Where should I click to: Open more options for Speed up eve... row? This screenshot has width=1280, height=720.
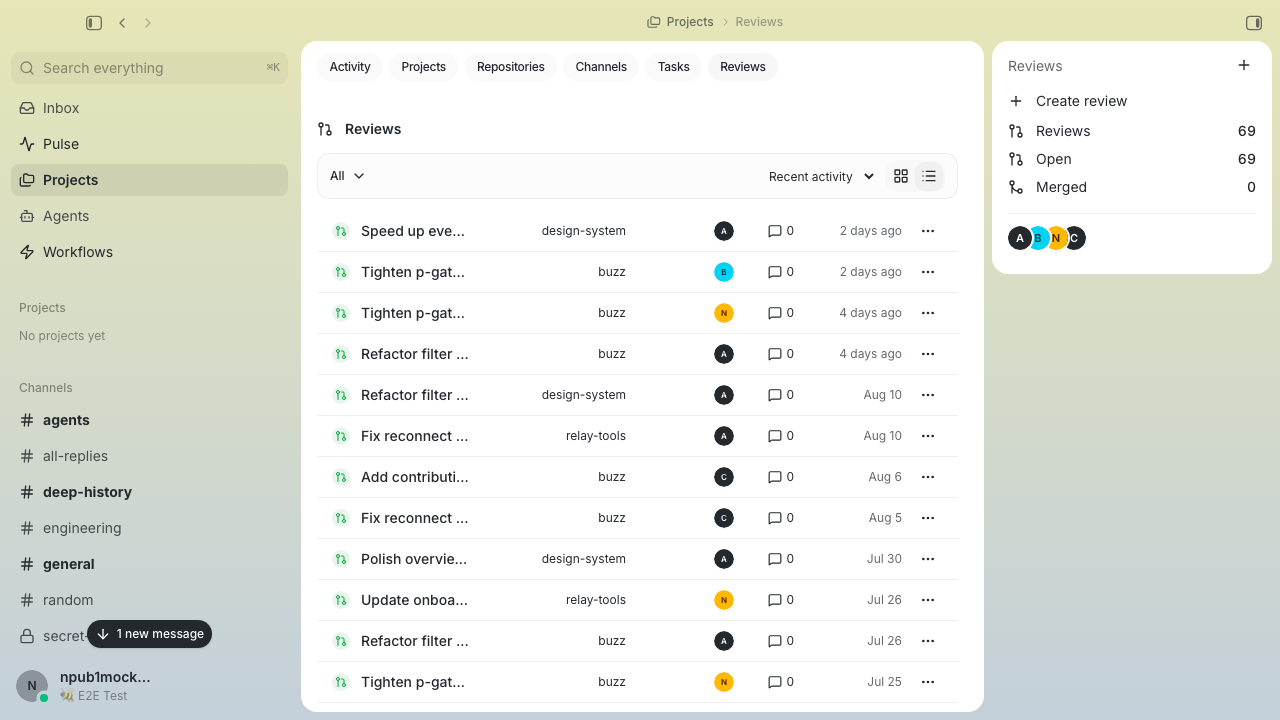point(928,231)
